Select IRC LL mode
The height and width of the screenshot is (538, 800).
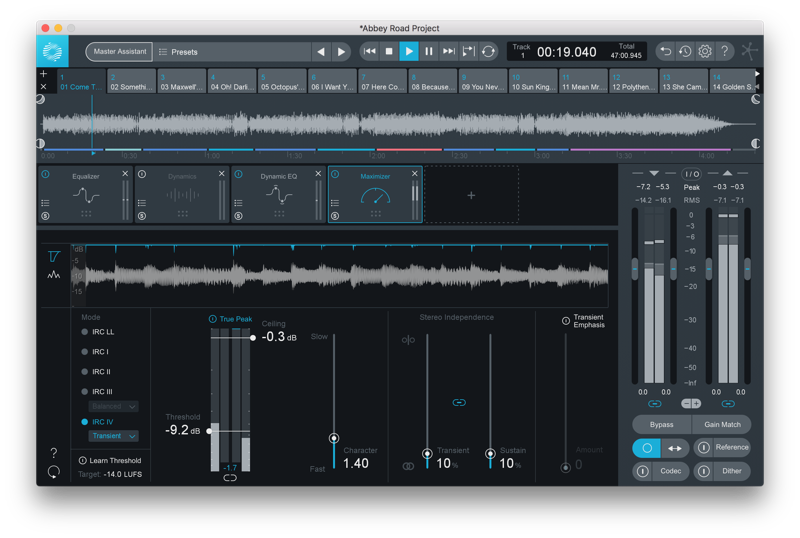98,332
